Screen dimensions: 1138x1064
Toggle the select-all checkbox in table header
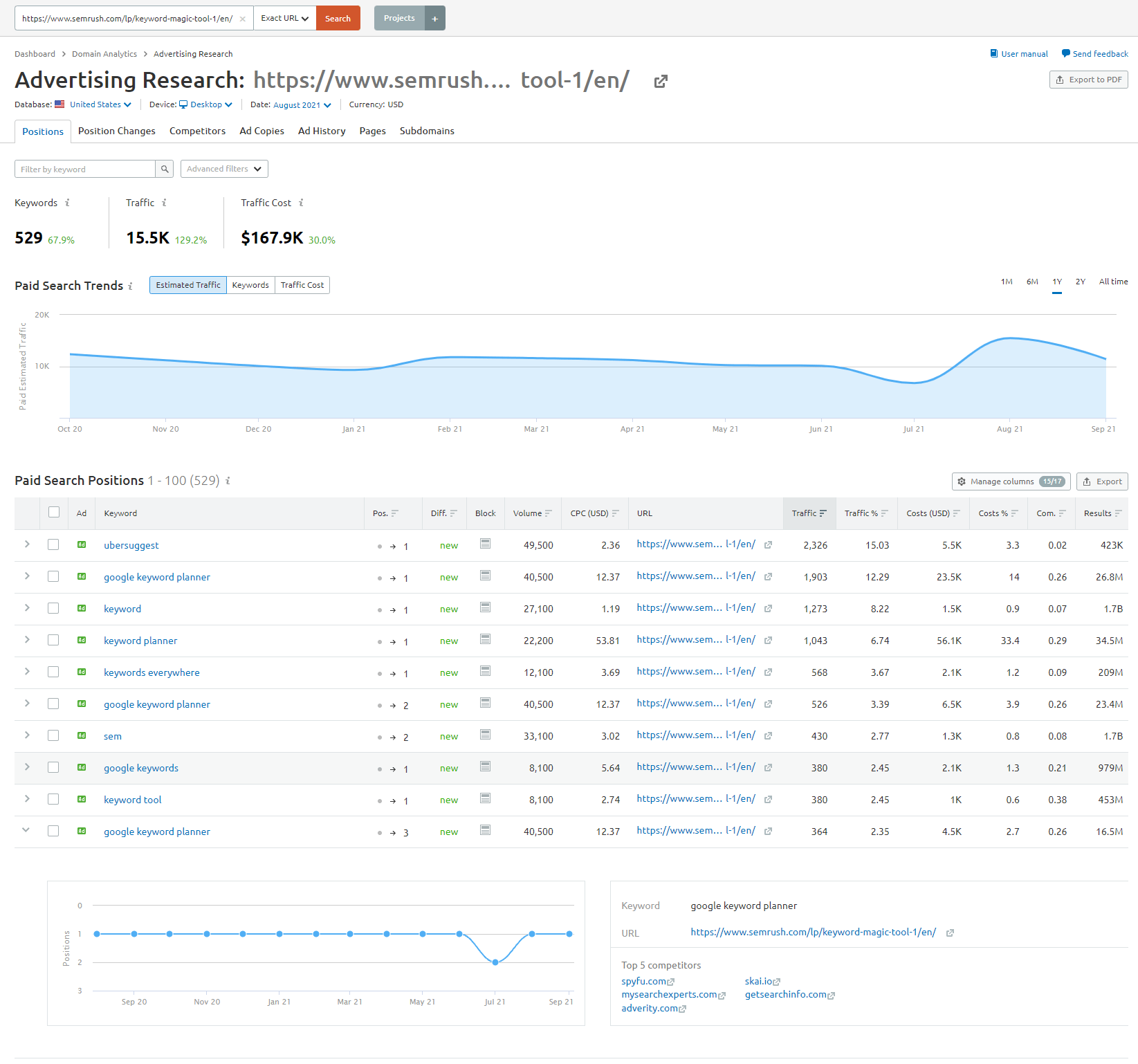click(x=54, y=512)
